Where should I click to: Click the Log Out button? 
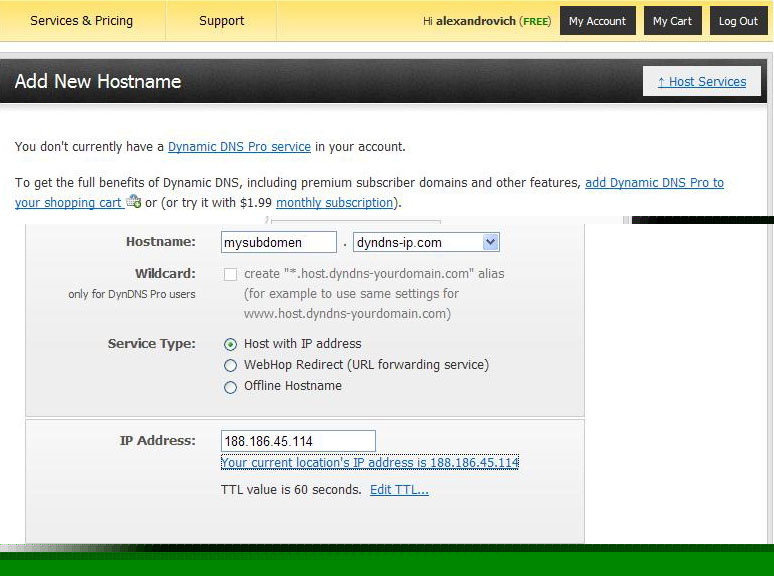738,21
